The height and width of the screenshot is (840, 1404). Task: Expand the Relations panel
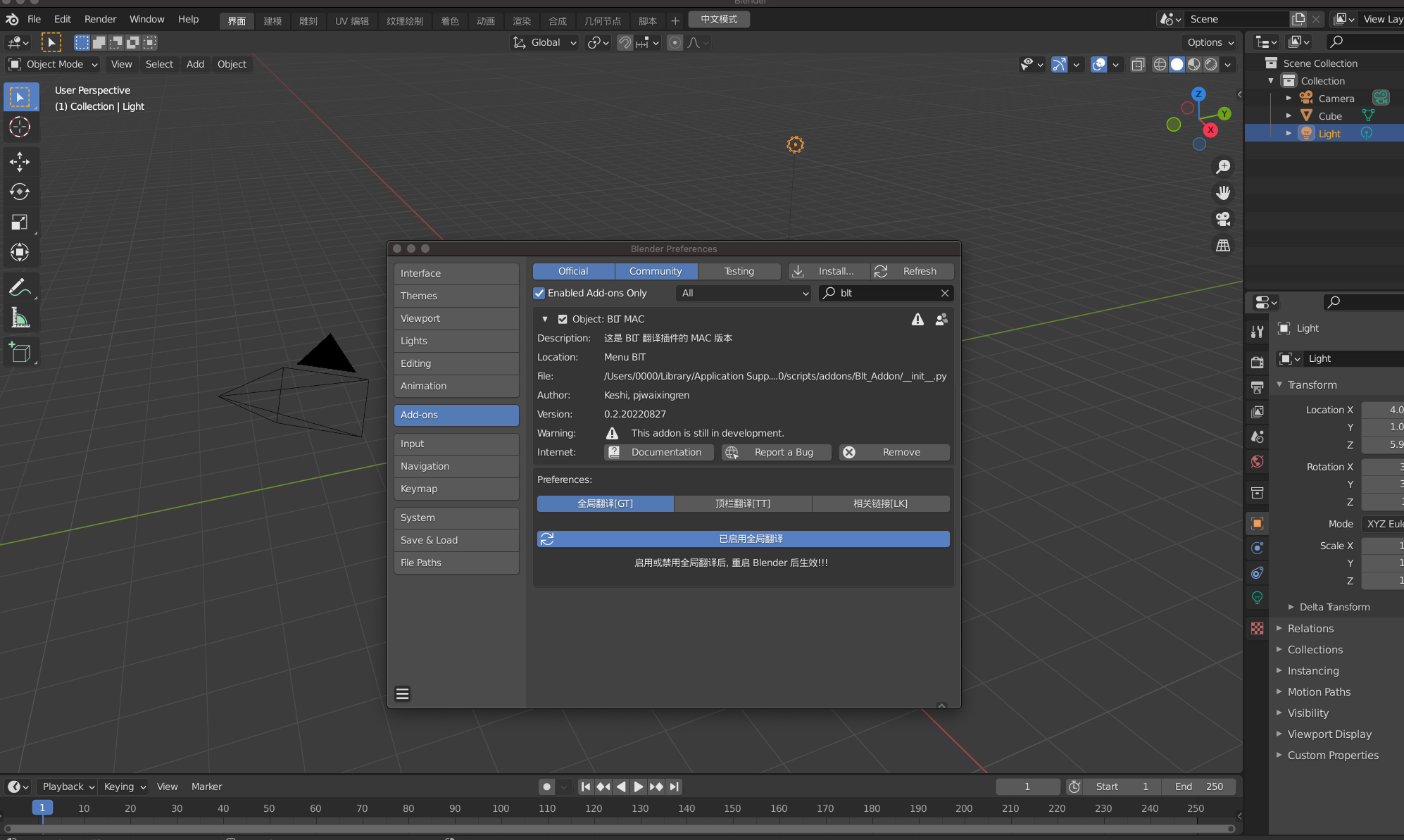1310,628
